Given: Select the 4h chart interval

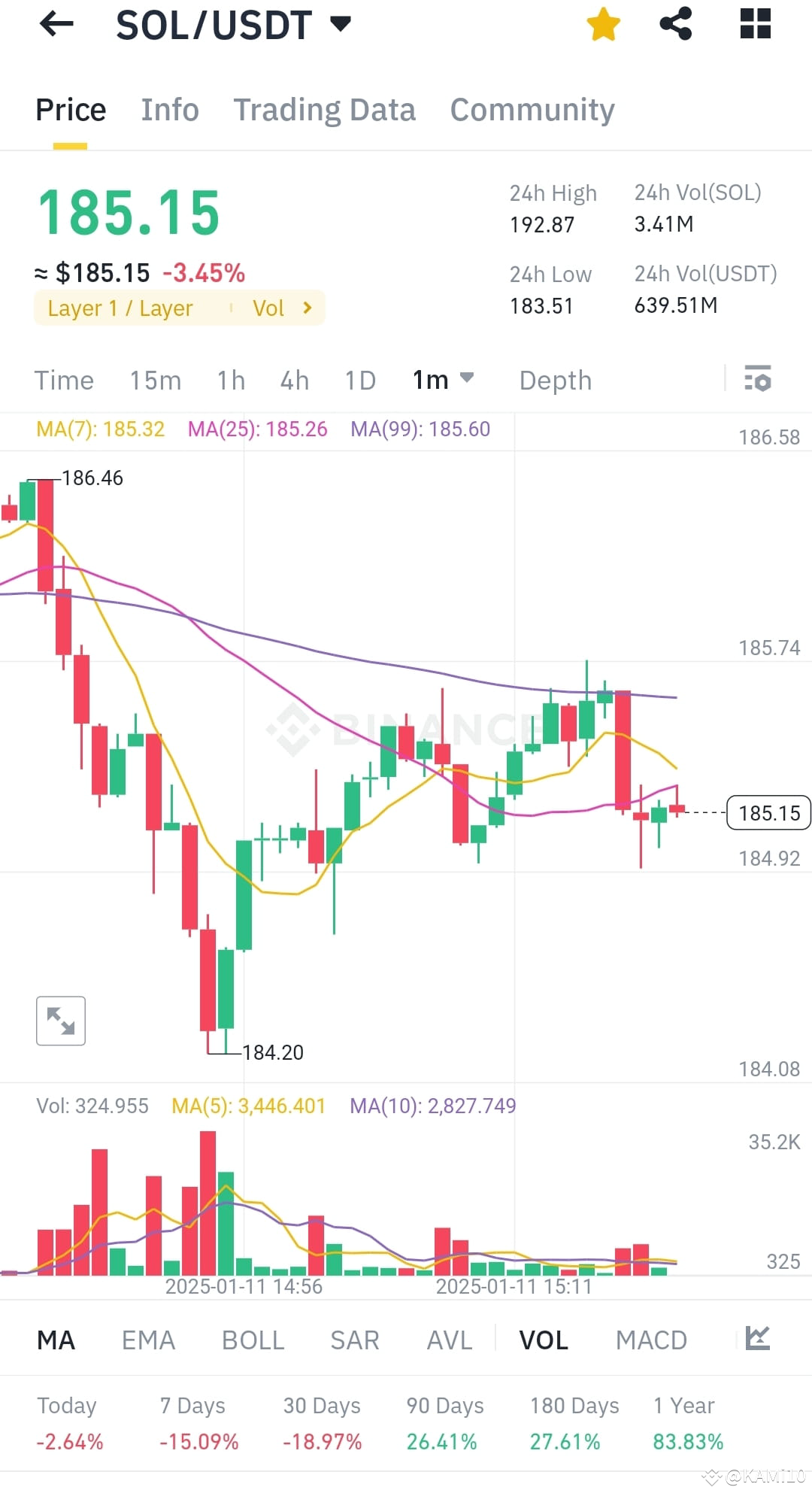Looking at the screenshot, I should tap(294, 380).
